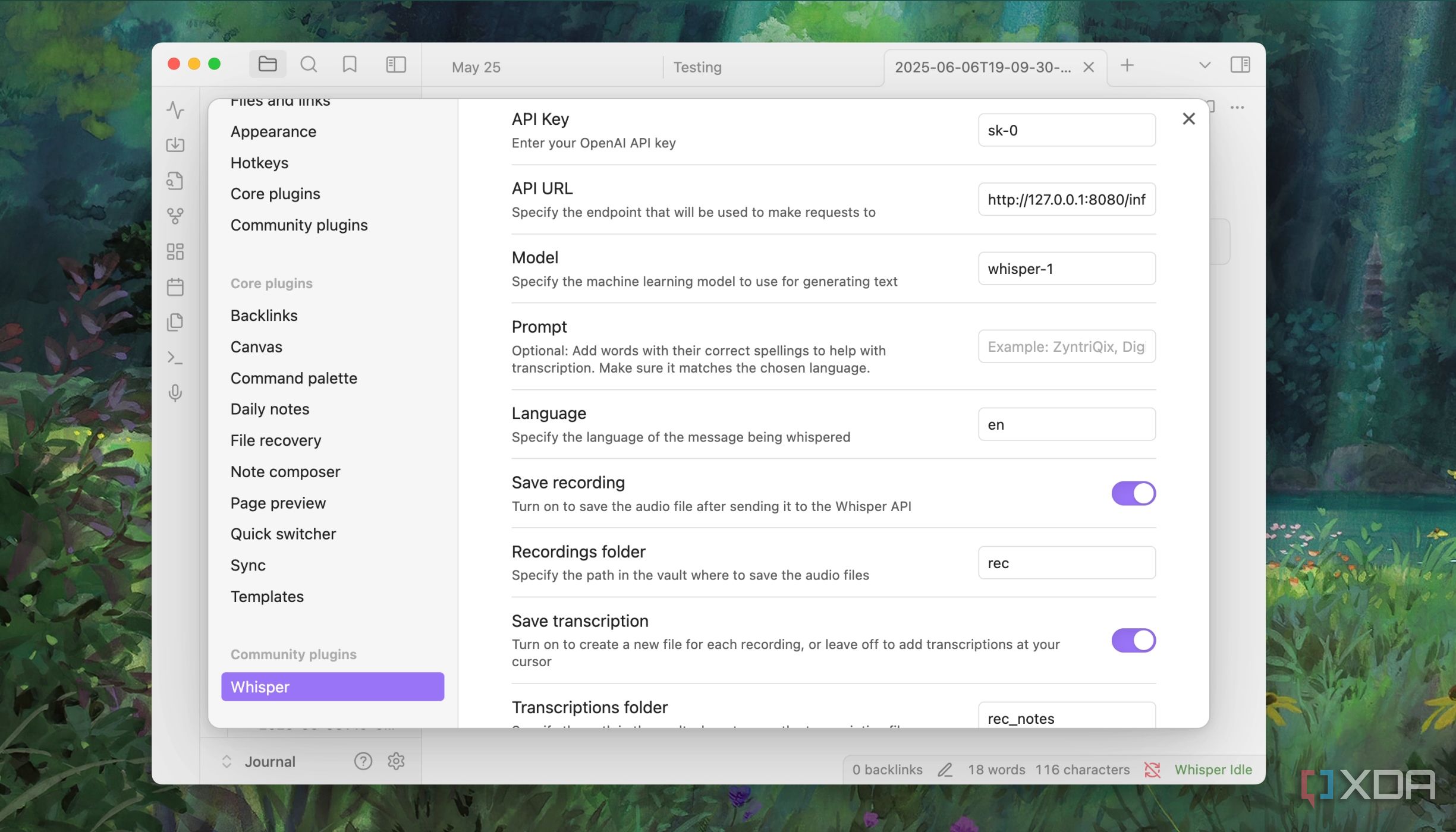Viewport: 1456px width, 832px height.
Task: Open the settings gear icon
Action: point(396,761)
